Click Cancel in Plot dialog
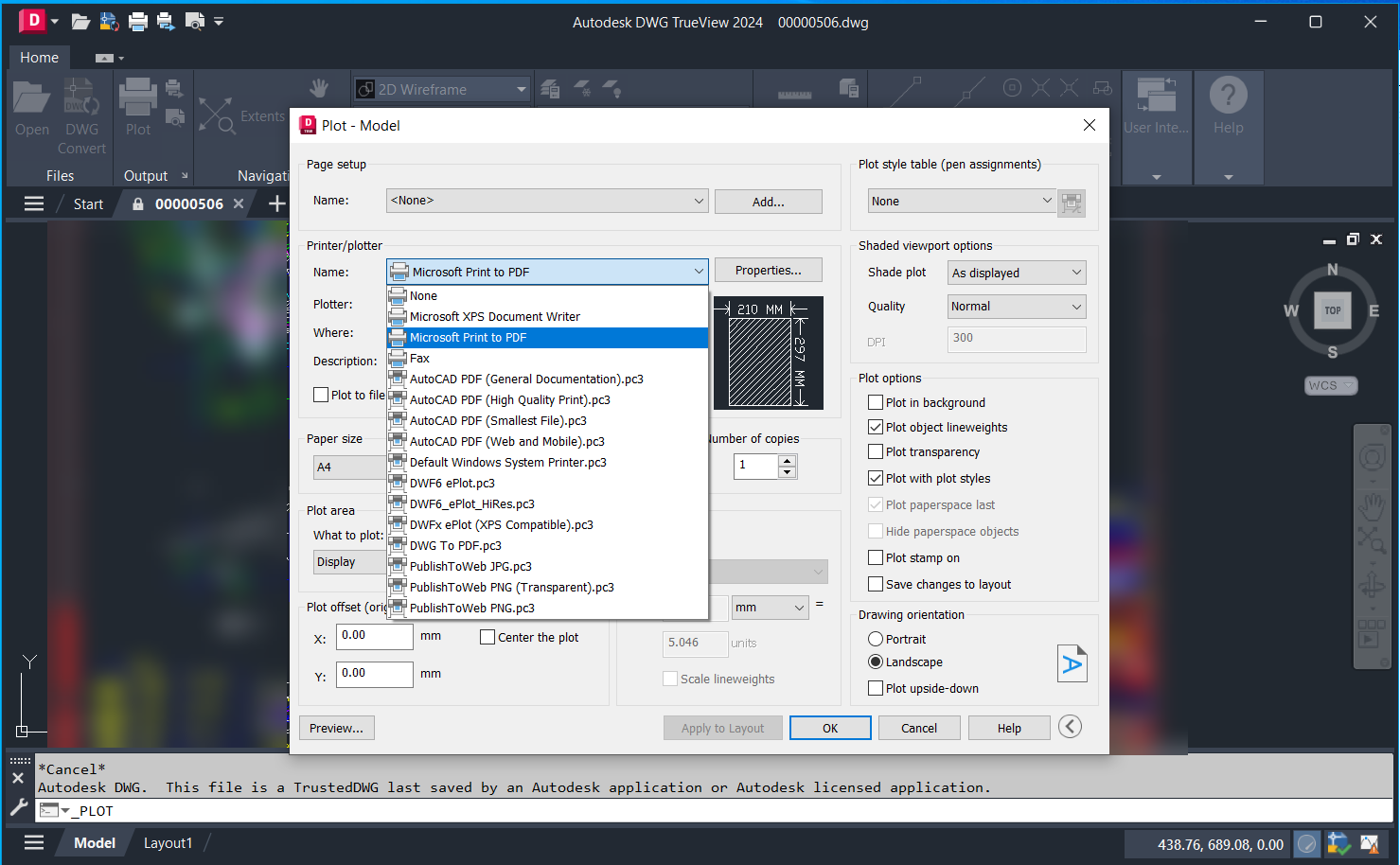Screen dimensions: 1400x865 (919, 728)
